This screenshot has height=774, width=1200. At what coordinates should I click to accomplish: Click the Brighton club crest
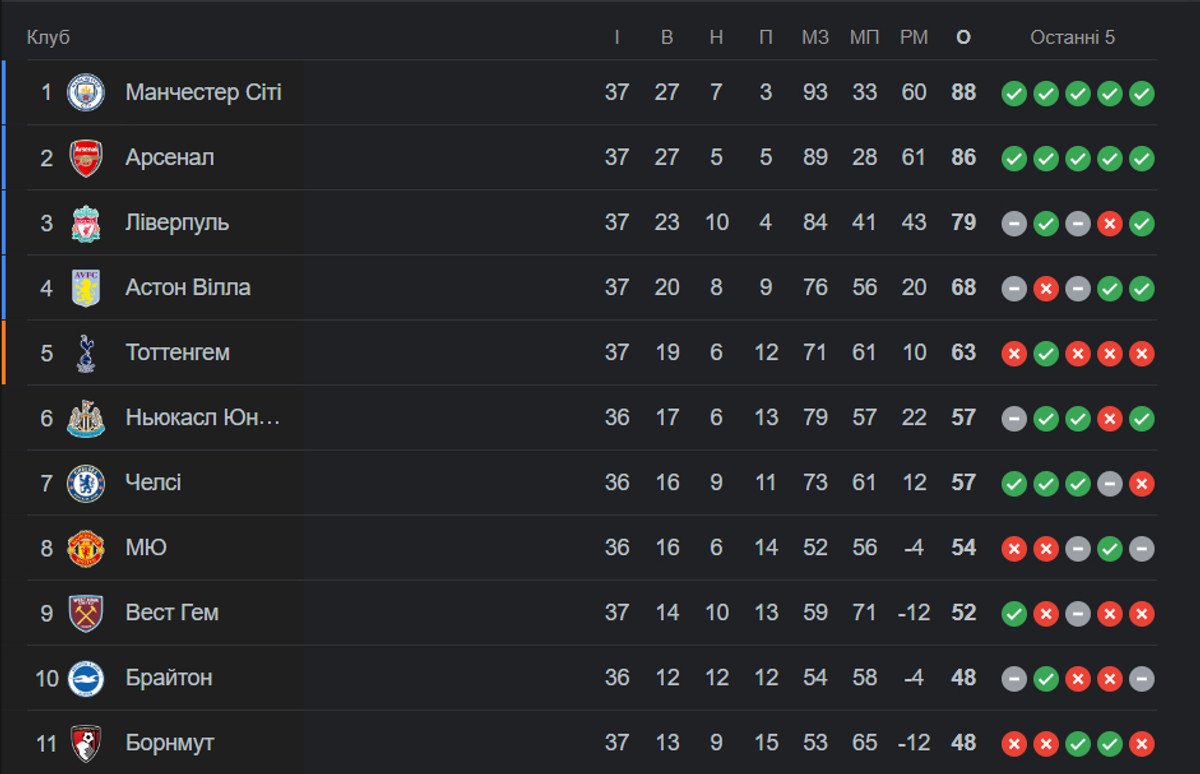[x=85, y=678]
